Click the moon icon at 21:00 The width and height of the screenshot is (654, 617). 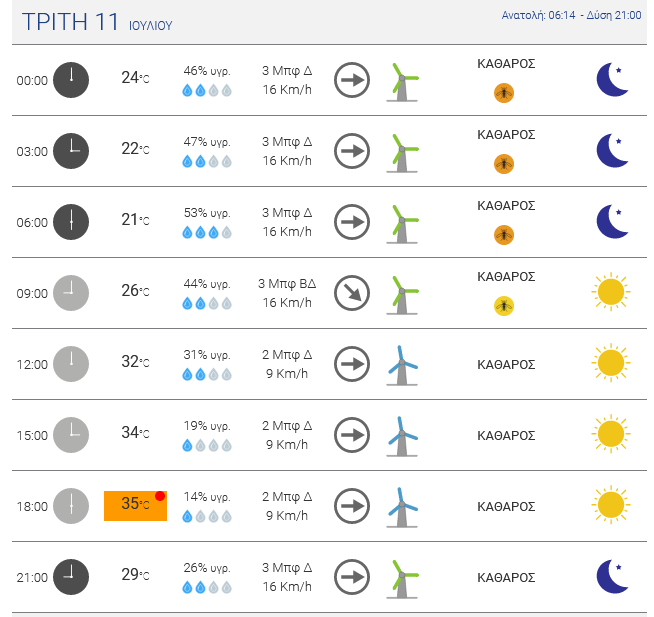[612, 577]
